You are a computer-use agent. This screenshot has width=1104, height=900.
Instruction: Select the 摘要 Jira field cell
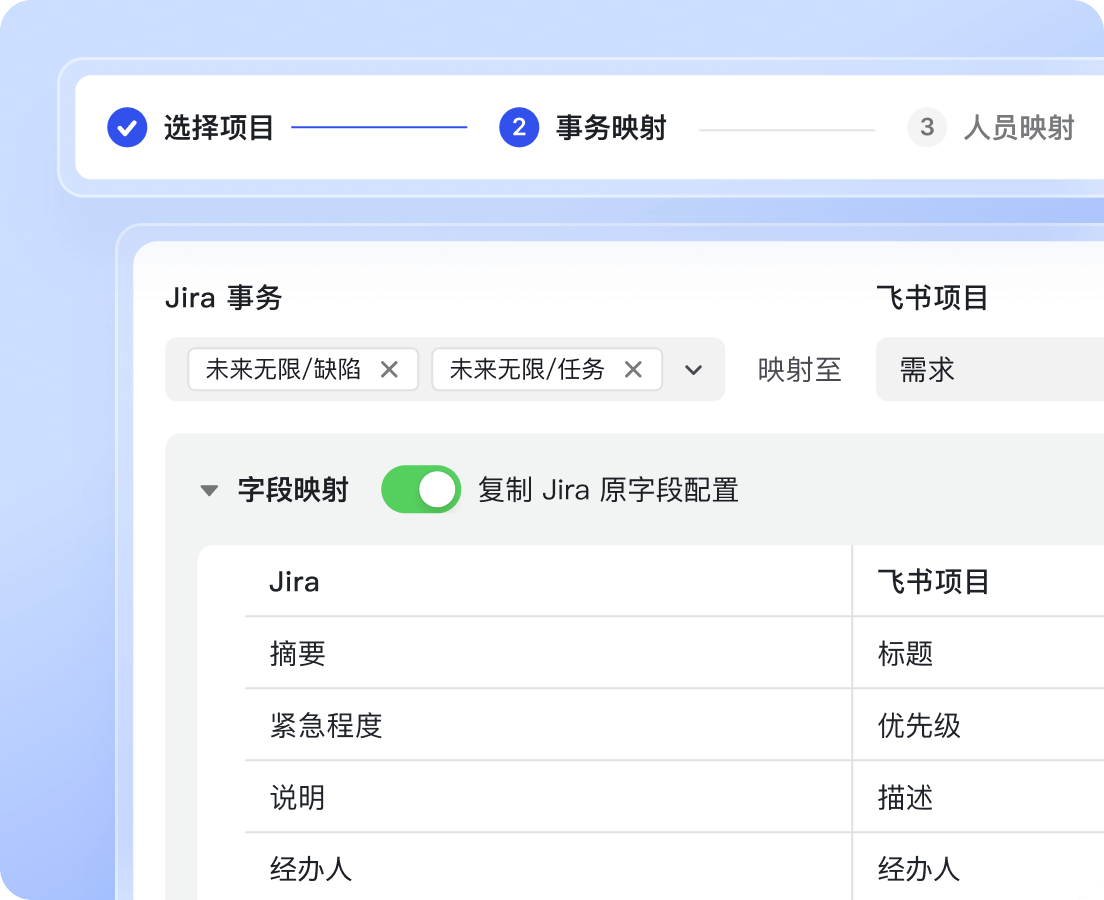(x=548, y=653)
